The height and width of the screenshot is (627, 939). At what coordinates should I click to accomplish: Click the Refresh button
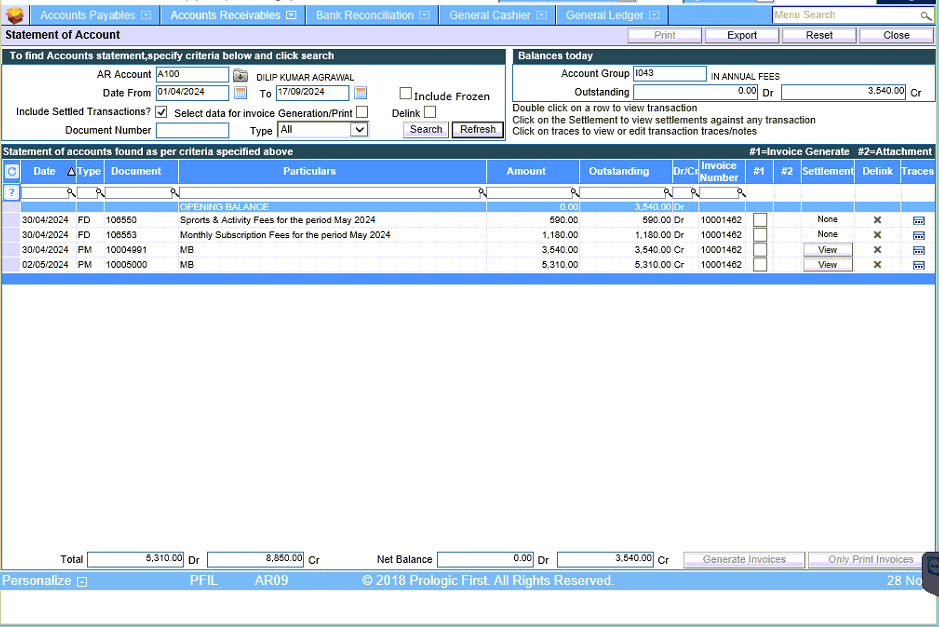478,129
